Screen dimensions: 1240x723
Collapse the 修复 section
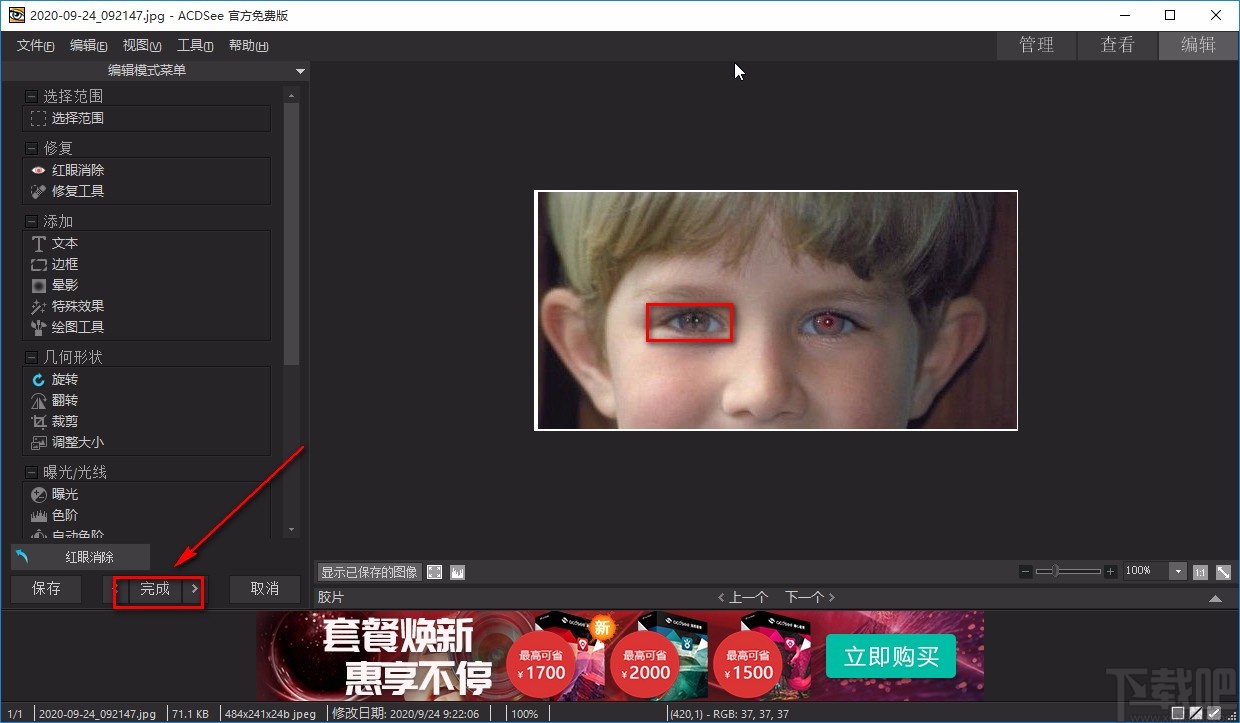pyautogui.click(x=31, y=148)
